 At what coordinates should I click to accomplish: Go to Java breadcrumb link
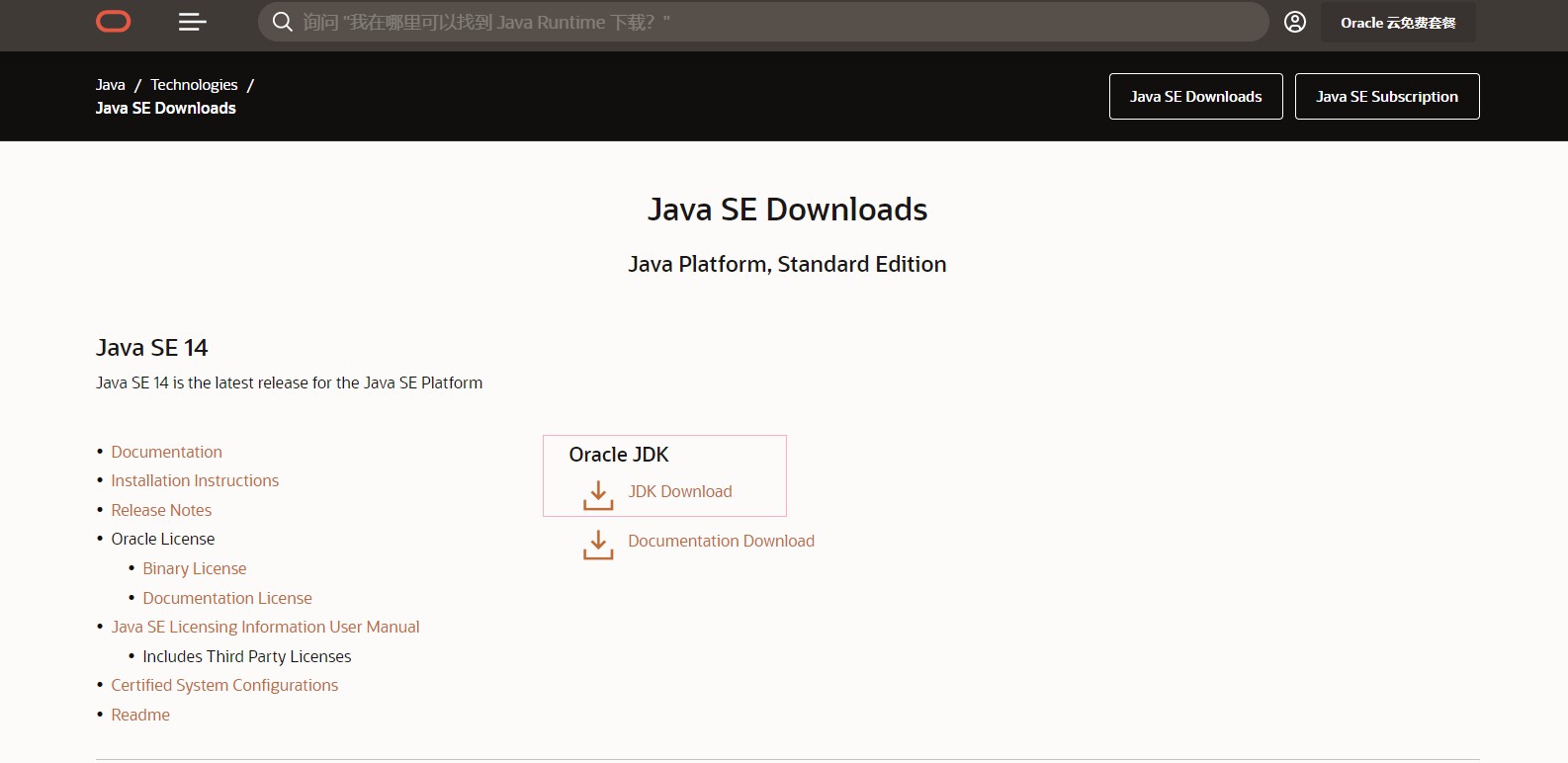(111, 85)
